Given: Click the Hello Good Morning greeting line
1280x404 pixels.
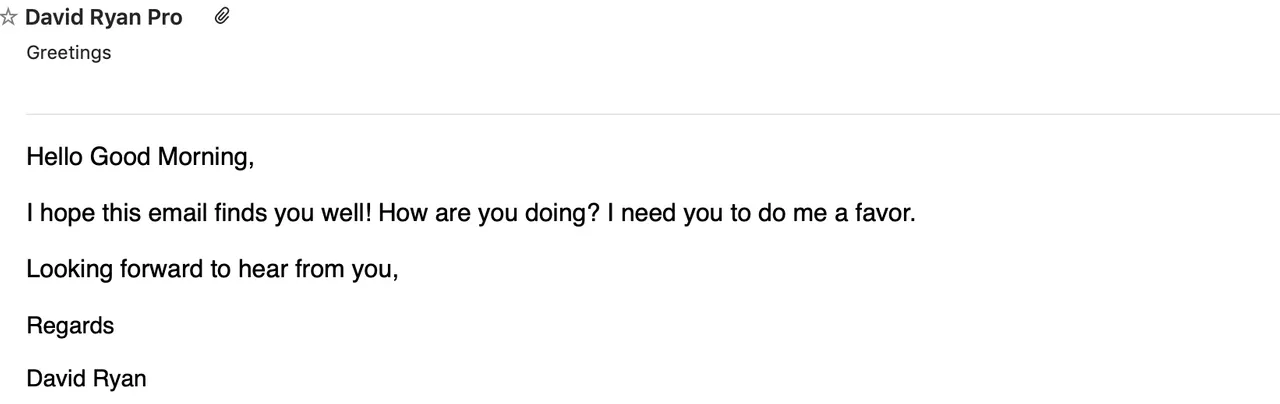Looking at the screenshot, I should (141, 157).
